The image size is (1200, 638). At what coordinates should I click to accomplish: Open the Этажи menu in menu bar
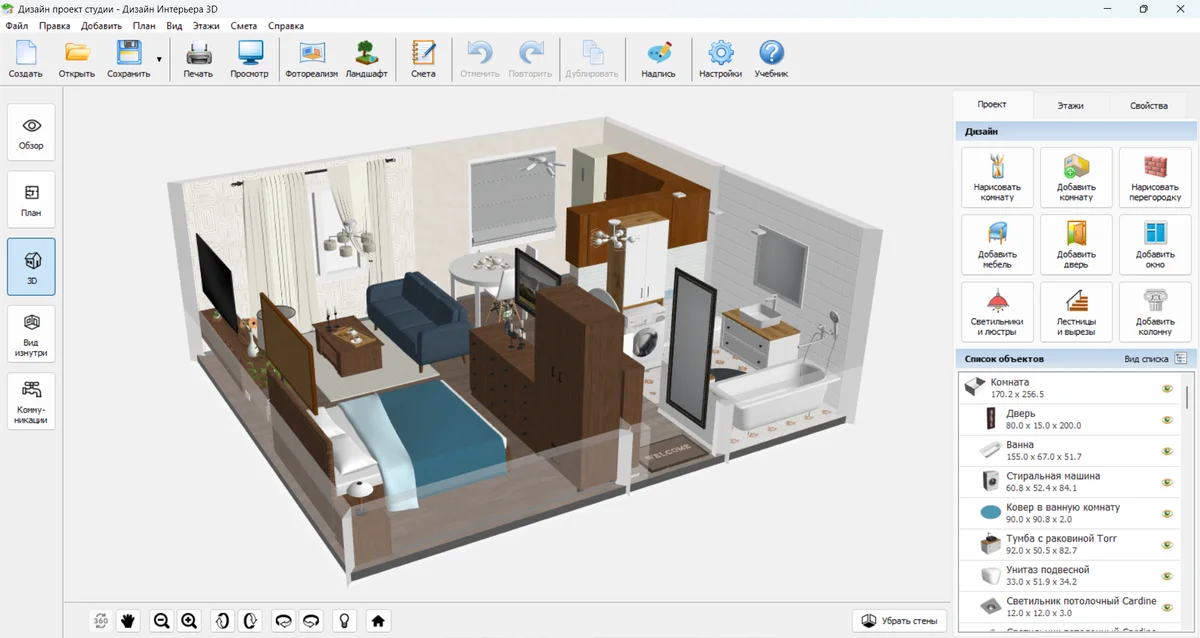[x=207, y=25]
